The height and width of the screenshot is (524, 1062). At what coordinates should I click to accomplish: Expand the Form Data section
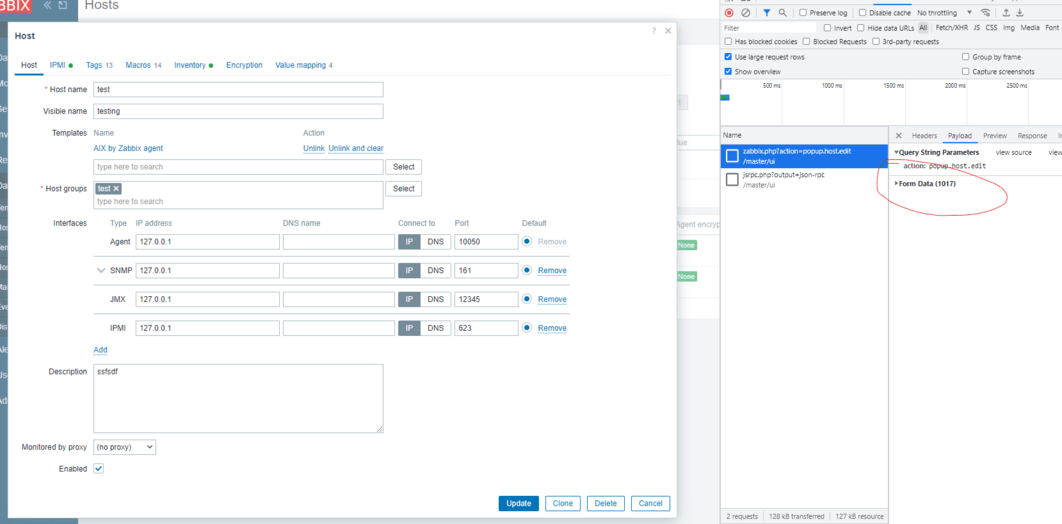925,184
